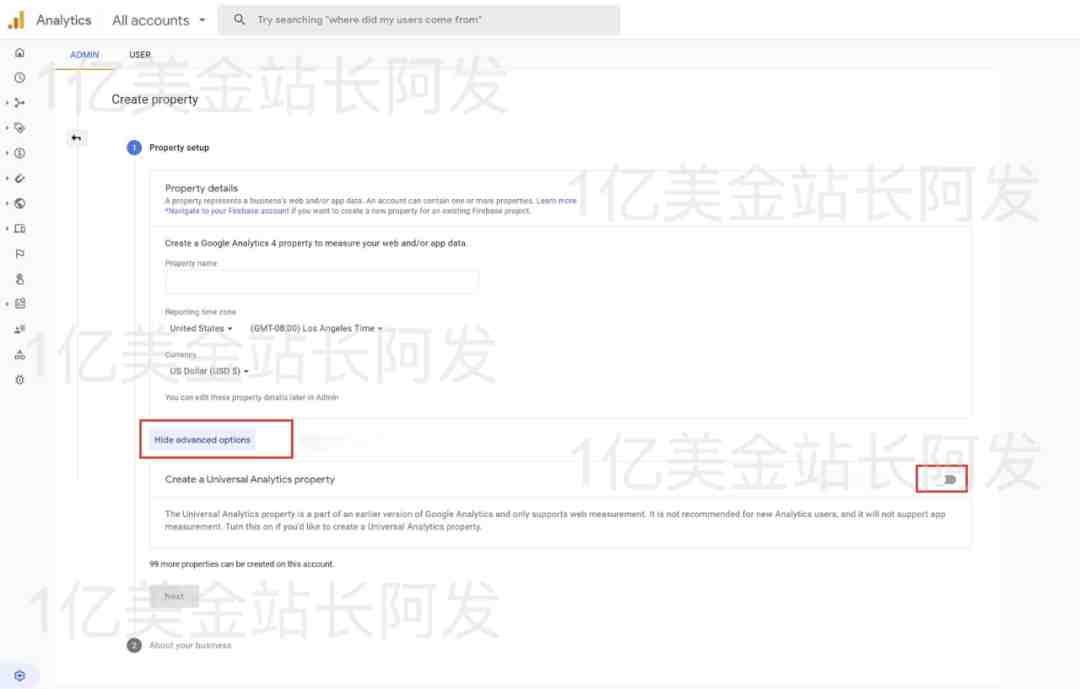
Task: Click Hide advanced options
Action: [x=202, y=440]
